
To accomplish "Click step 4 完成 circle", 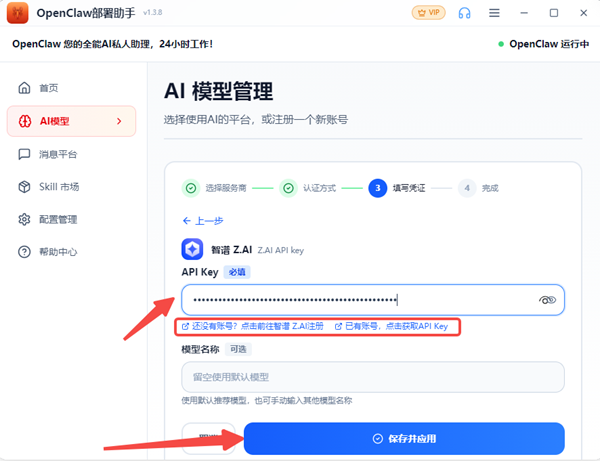I will [467, 188].
